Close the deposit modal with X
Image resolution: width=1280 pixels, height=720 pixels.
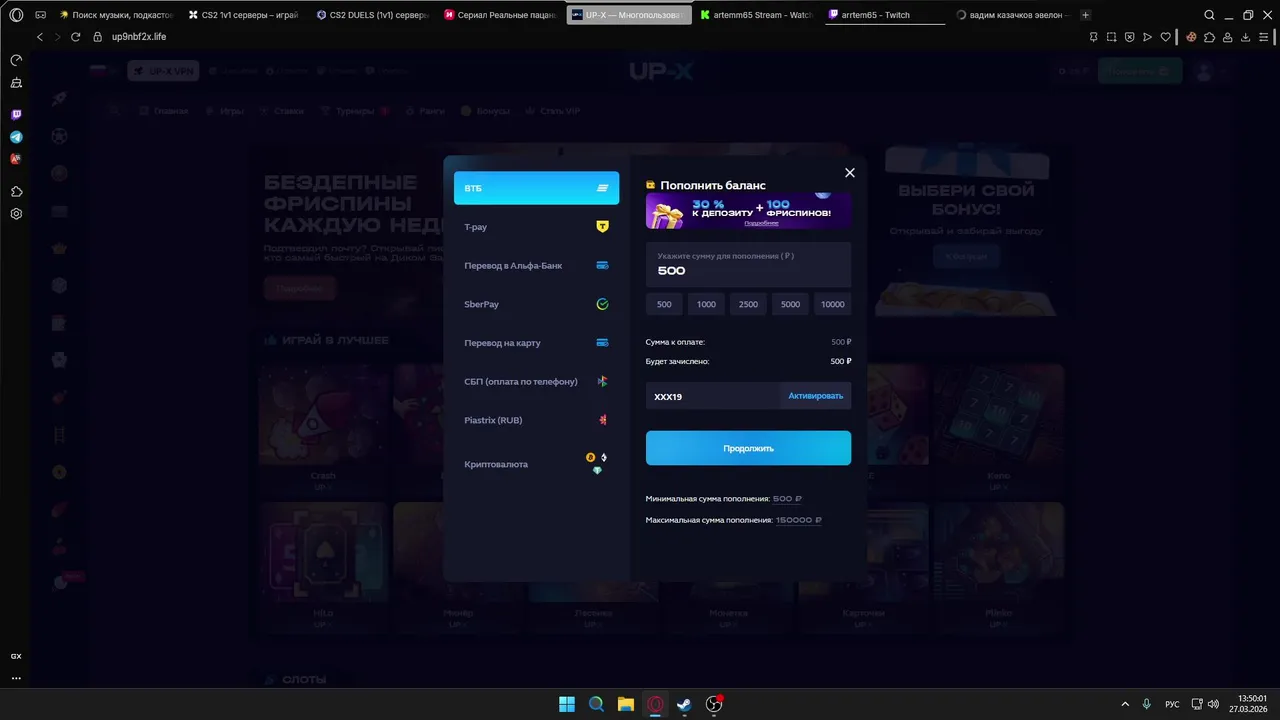click(x=850, y=173)
